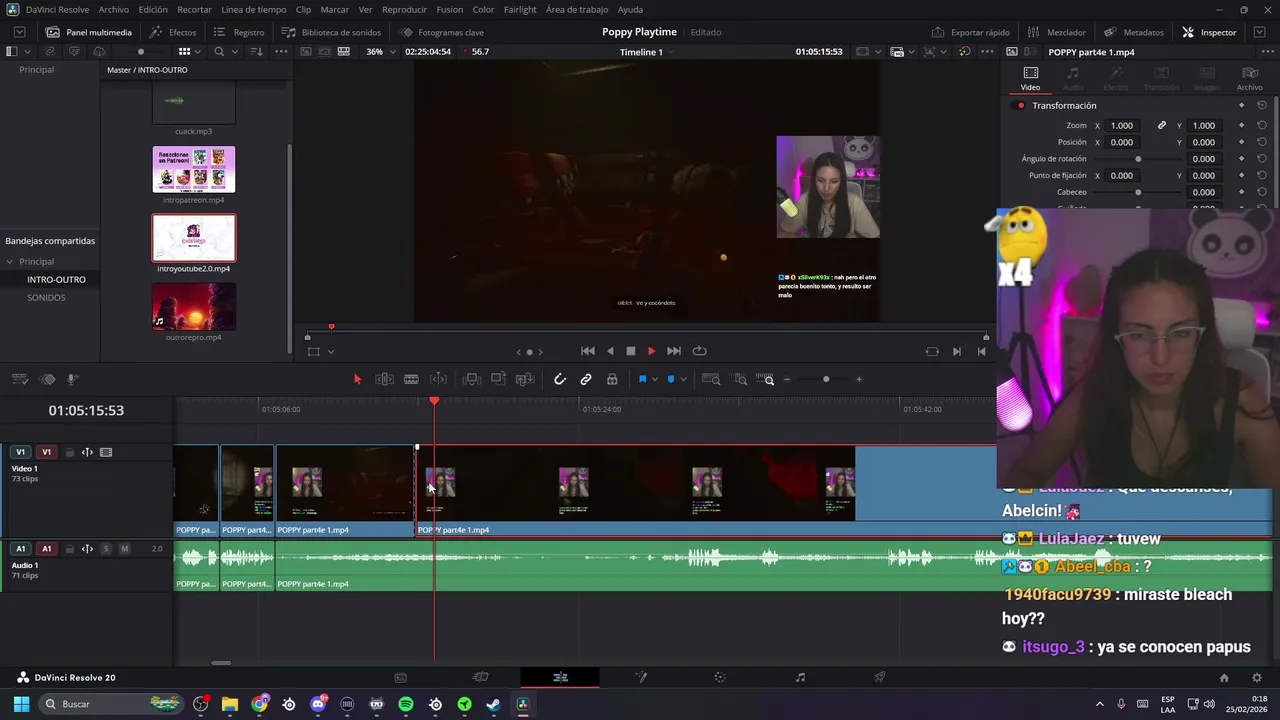Open File Explorer from the taskbar
This screenshot has height=720, width=1280.
coord(230,704)
